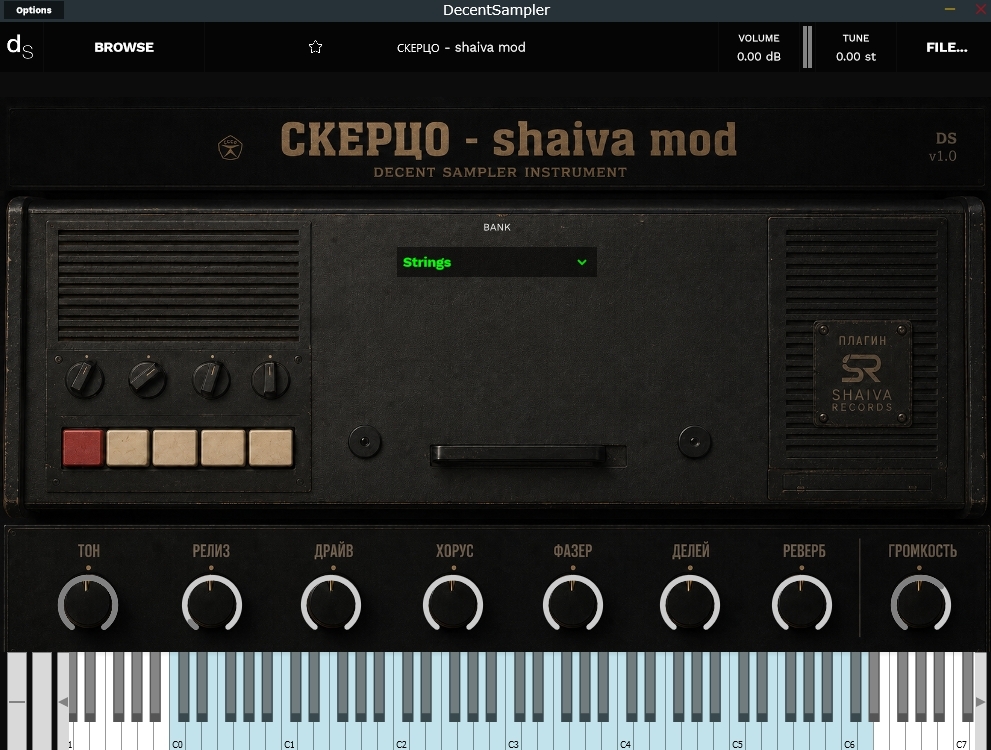Click the DecentSampler ds logo icon
This screenshot has height=750, width=991.
pos(20,47)
